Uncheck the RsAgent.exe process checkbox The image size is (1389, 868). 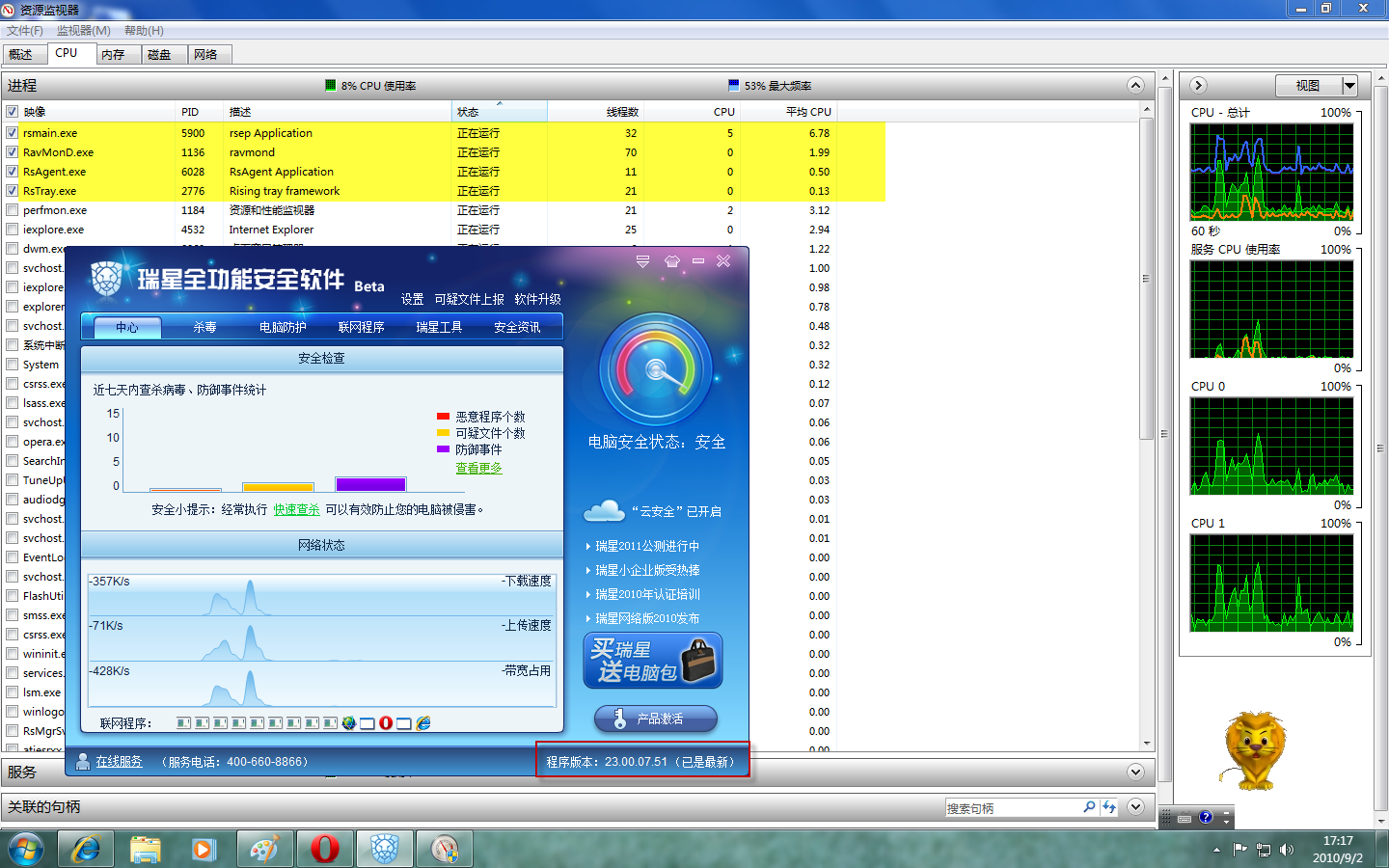pos(13,172)
